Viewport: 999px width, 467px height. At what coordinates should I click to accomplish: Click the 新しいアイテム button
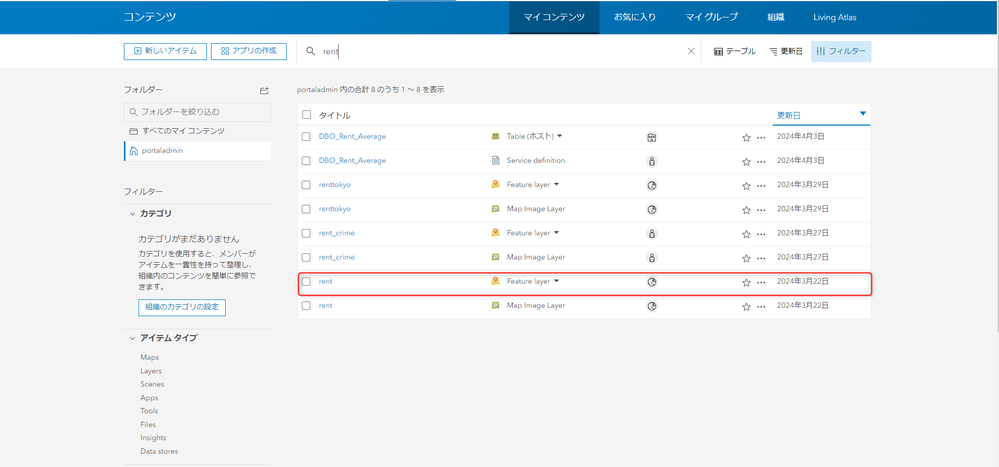165,51
